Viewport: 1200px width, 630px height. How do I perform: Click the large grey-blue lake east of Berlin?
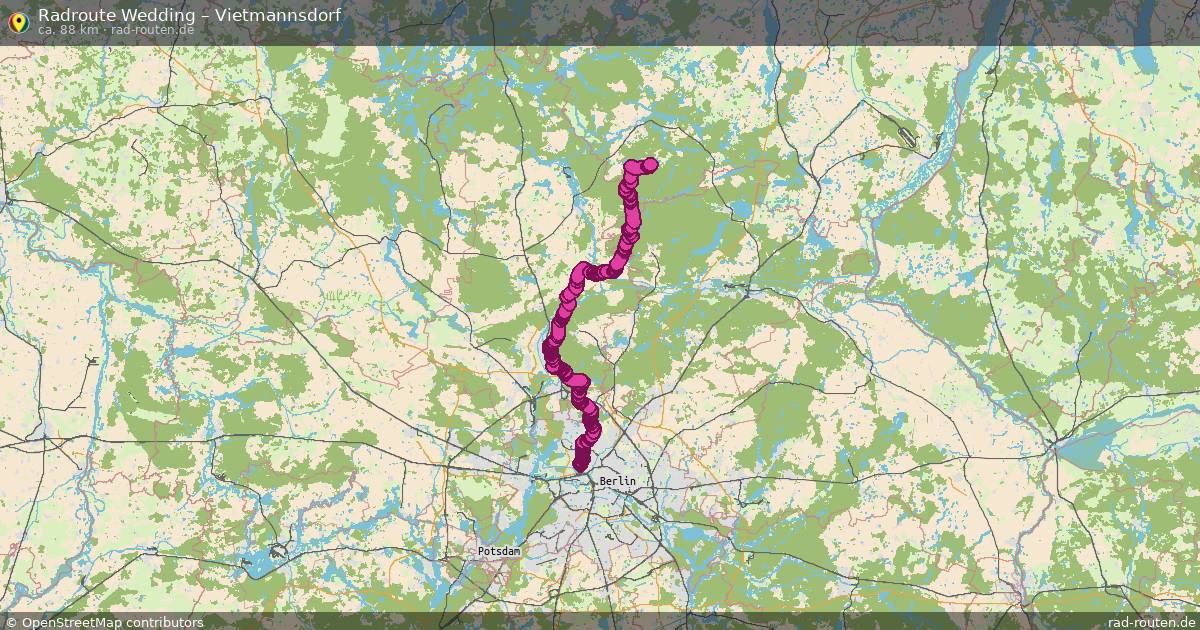1092,450
